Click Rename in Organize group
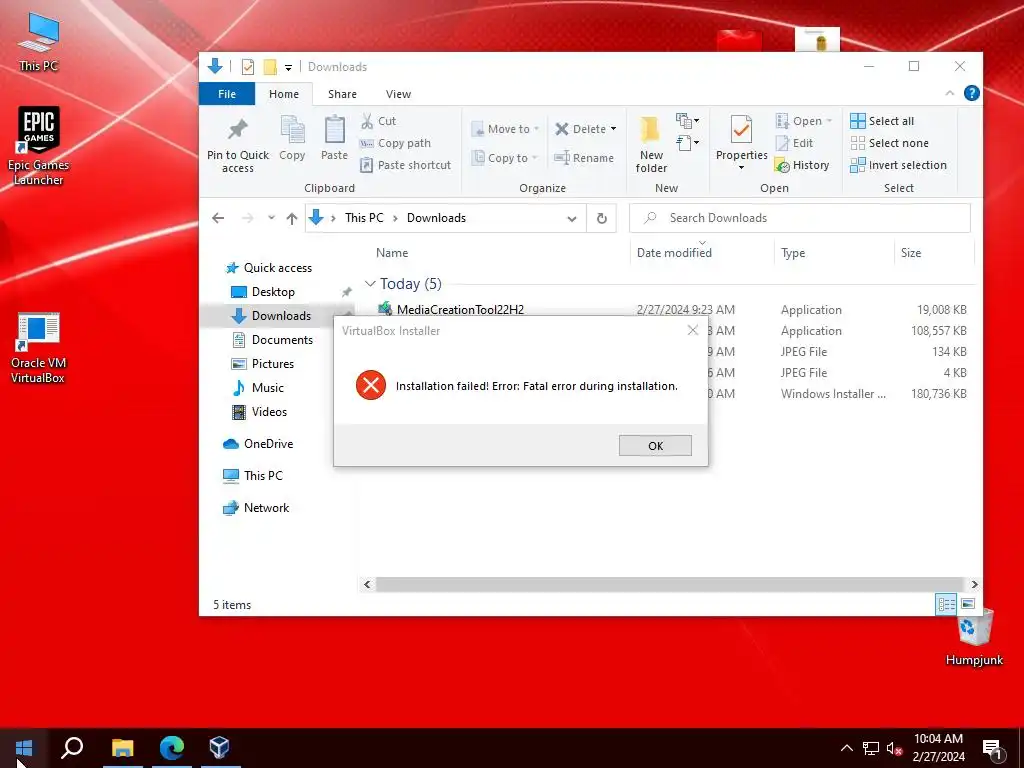The height and width of the screenshot is (768, 1024). 584,157
